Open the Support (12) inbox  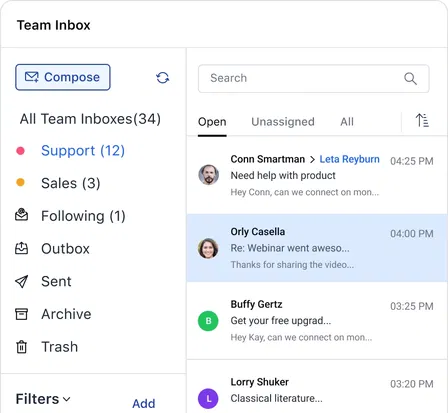(x=83, y=151)
